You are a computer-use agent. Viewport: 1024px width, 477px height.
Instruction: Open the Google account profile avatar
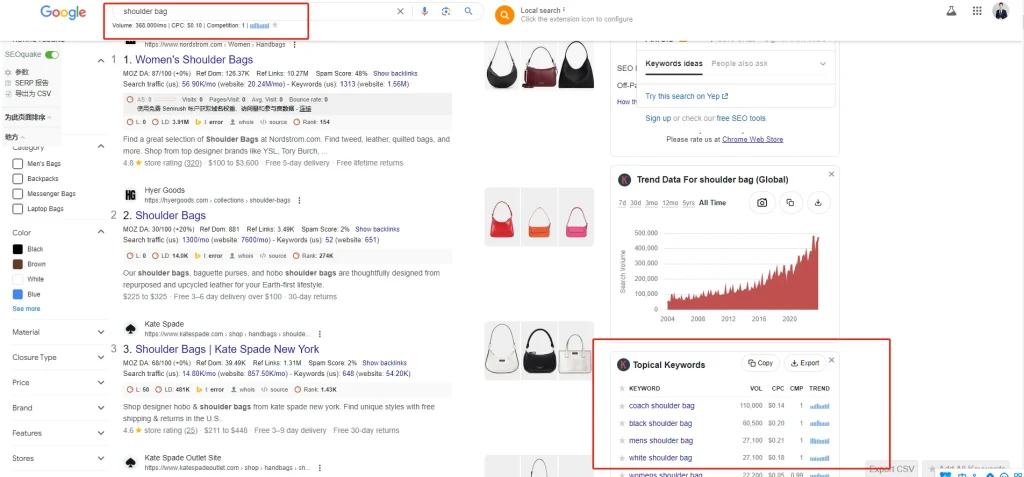coord(1000,10)
